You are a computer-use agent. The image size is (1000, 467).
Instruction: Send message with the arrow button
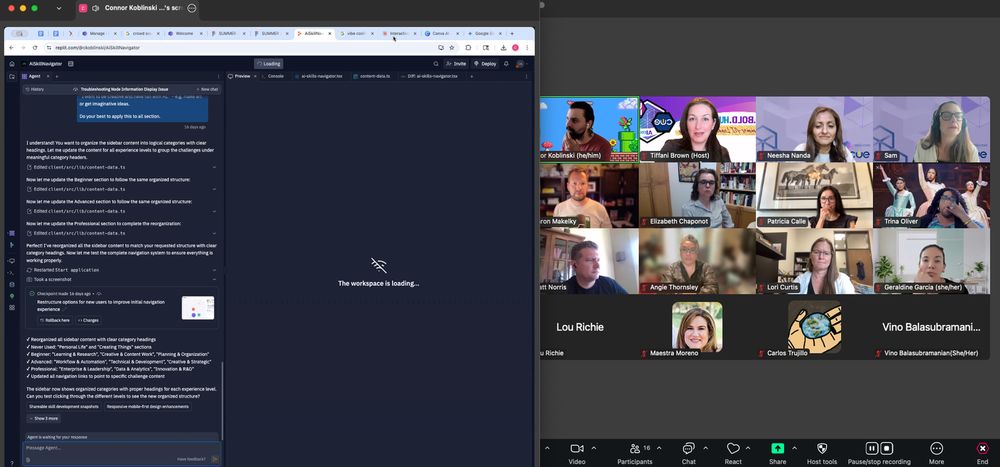(214, 459)
